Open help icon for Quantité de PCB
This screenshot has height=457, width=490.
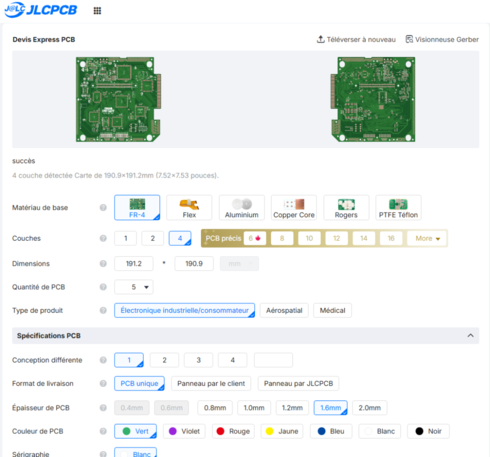click(103, 287)
